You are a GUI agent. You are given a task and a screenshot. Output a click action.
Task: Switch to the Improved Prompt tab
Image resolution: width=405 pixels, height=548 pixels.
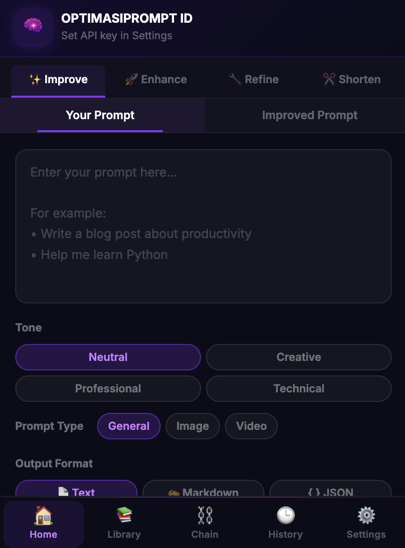(x=310, y=115)
